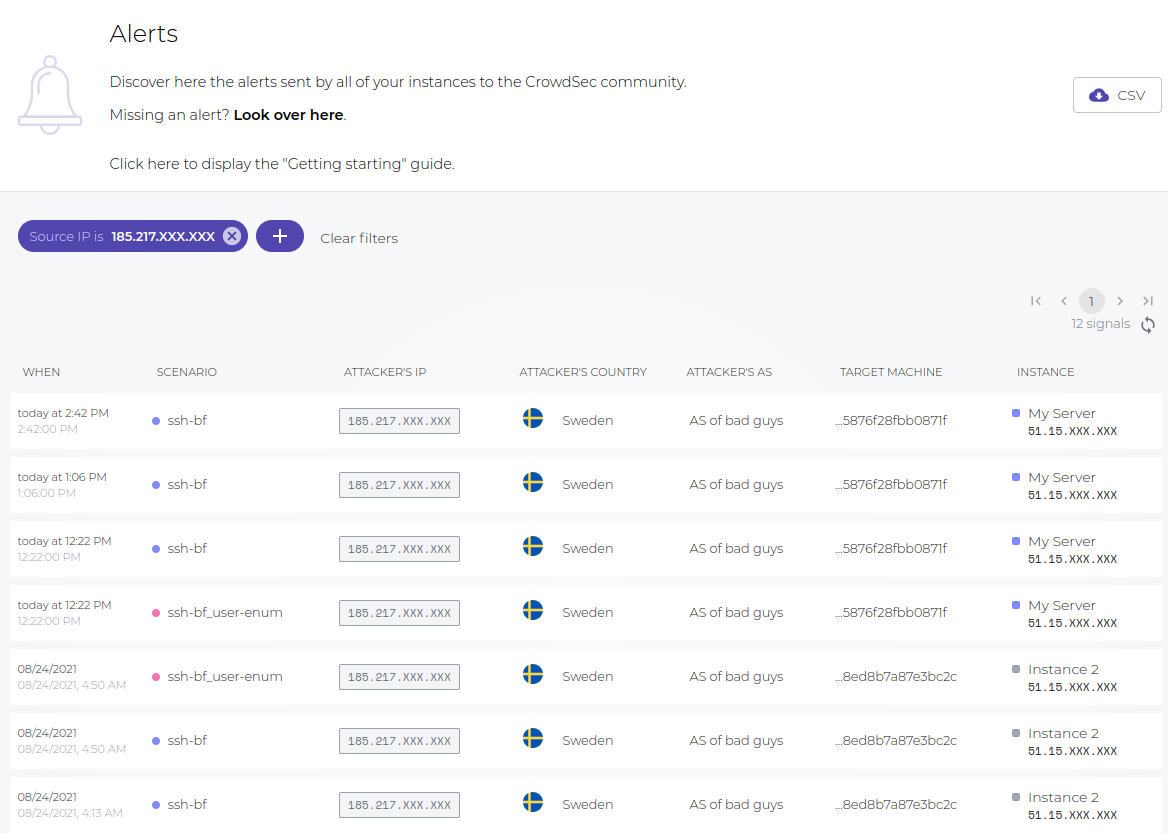This screenshot has height=833, width=1168.
Task: Click the Sweden flag in the first row
Action: coord(533,419)
